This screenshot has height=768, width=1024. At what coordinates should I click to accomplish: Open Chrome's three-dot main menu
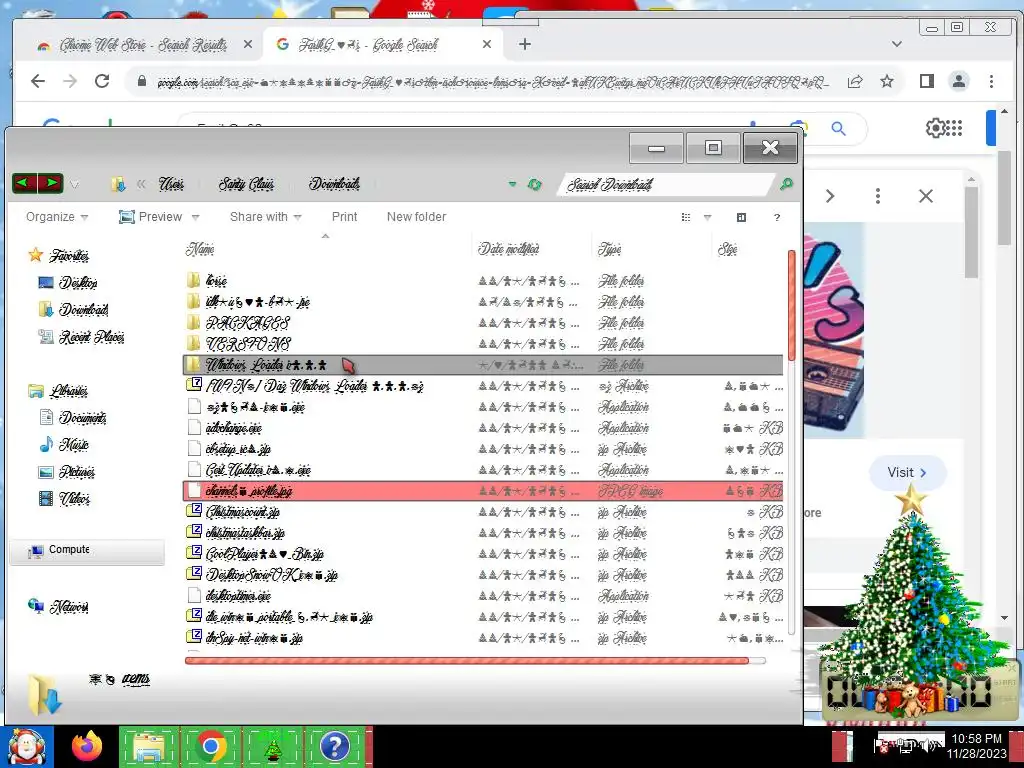991,81
